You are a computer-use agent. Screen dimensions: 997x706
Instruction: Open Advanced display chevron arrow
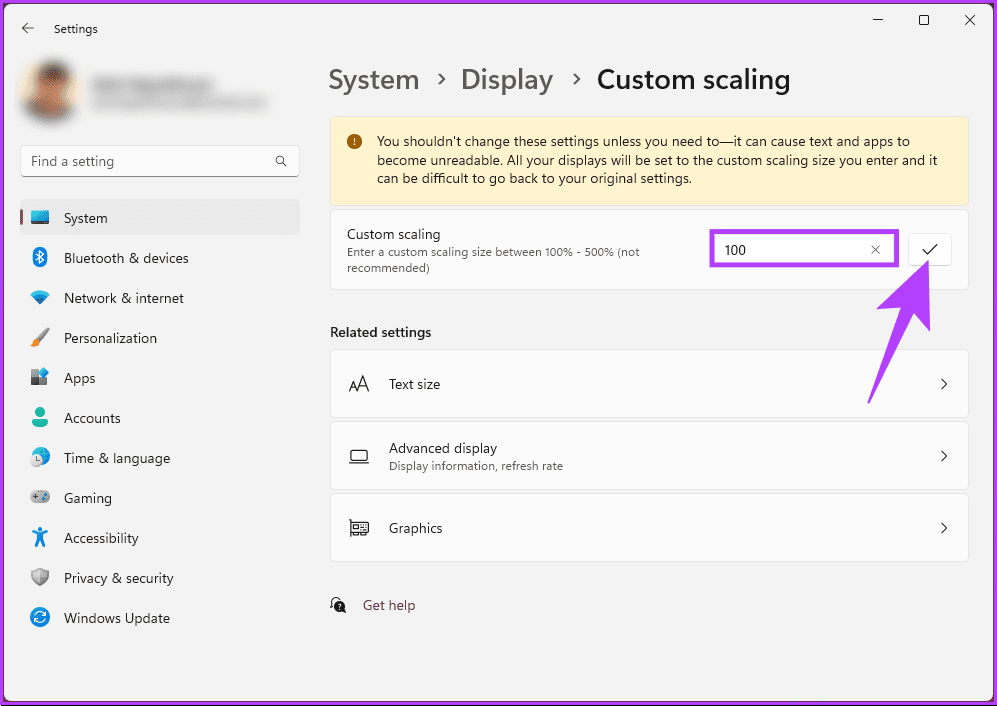click(943, 456)
